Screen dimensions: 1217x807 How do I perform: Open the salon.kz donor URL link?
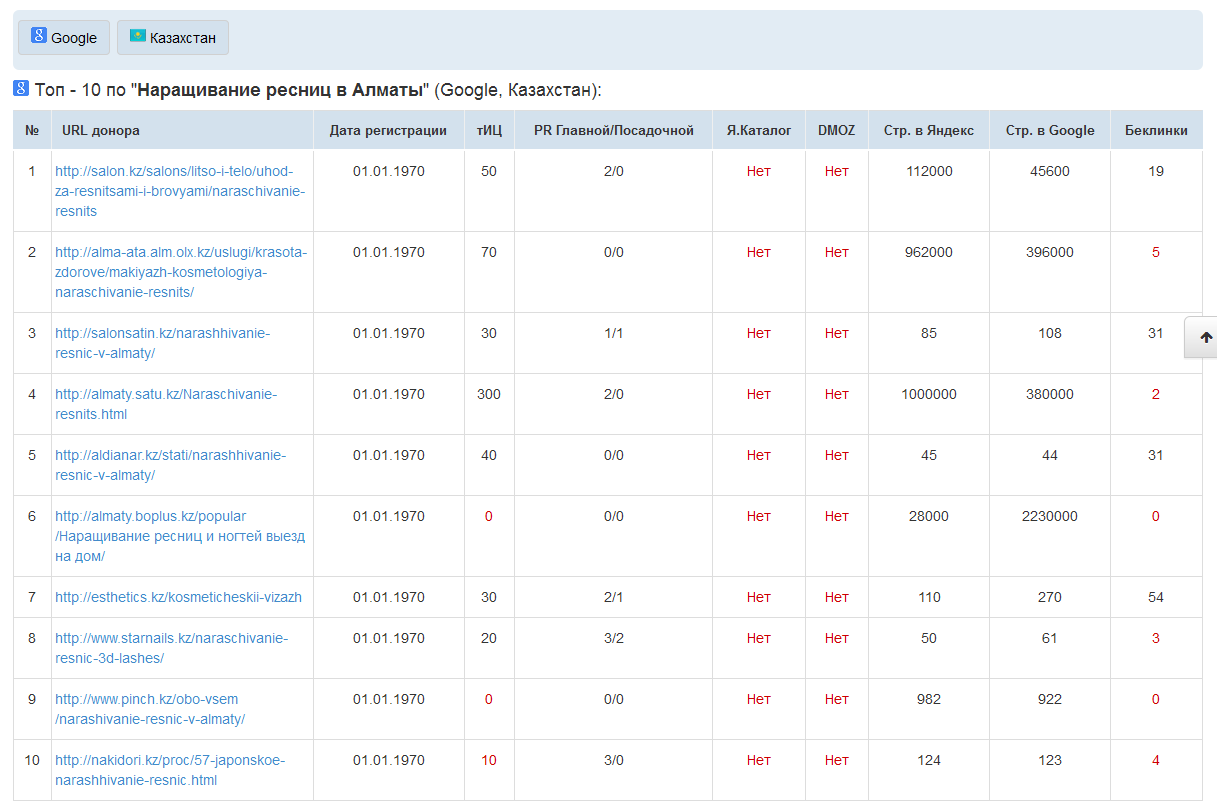tap(180, 191)
